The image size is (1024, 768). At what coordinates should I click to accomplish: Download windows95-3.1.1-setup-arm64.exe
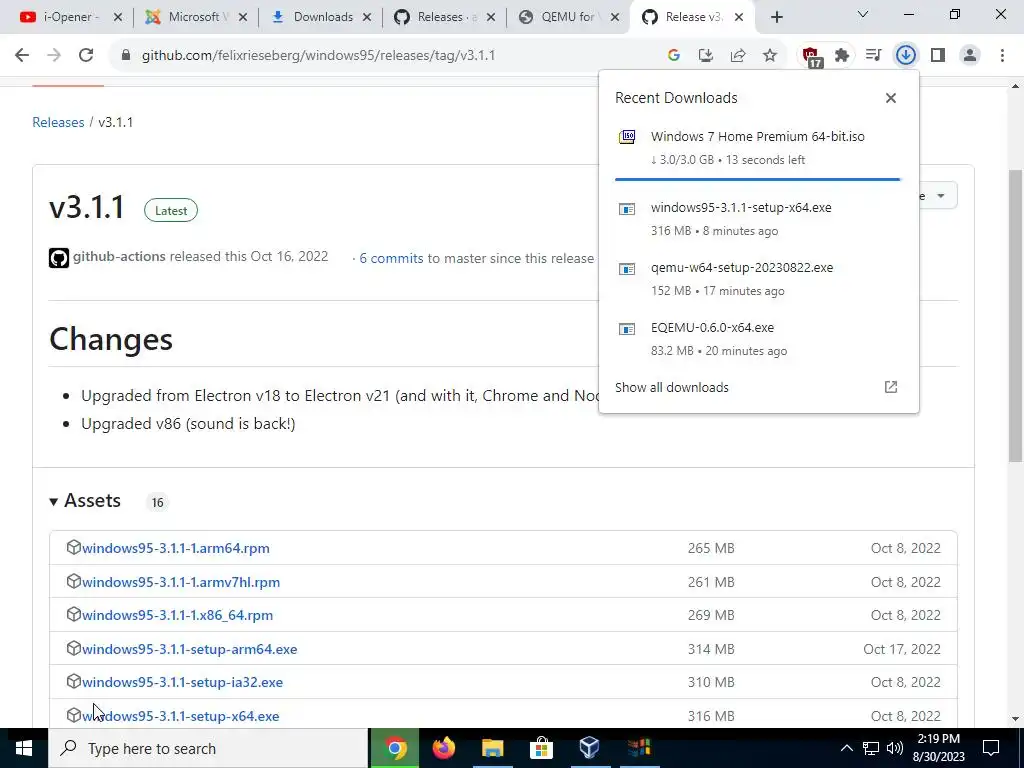point(189,649)
